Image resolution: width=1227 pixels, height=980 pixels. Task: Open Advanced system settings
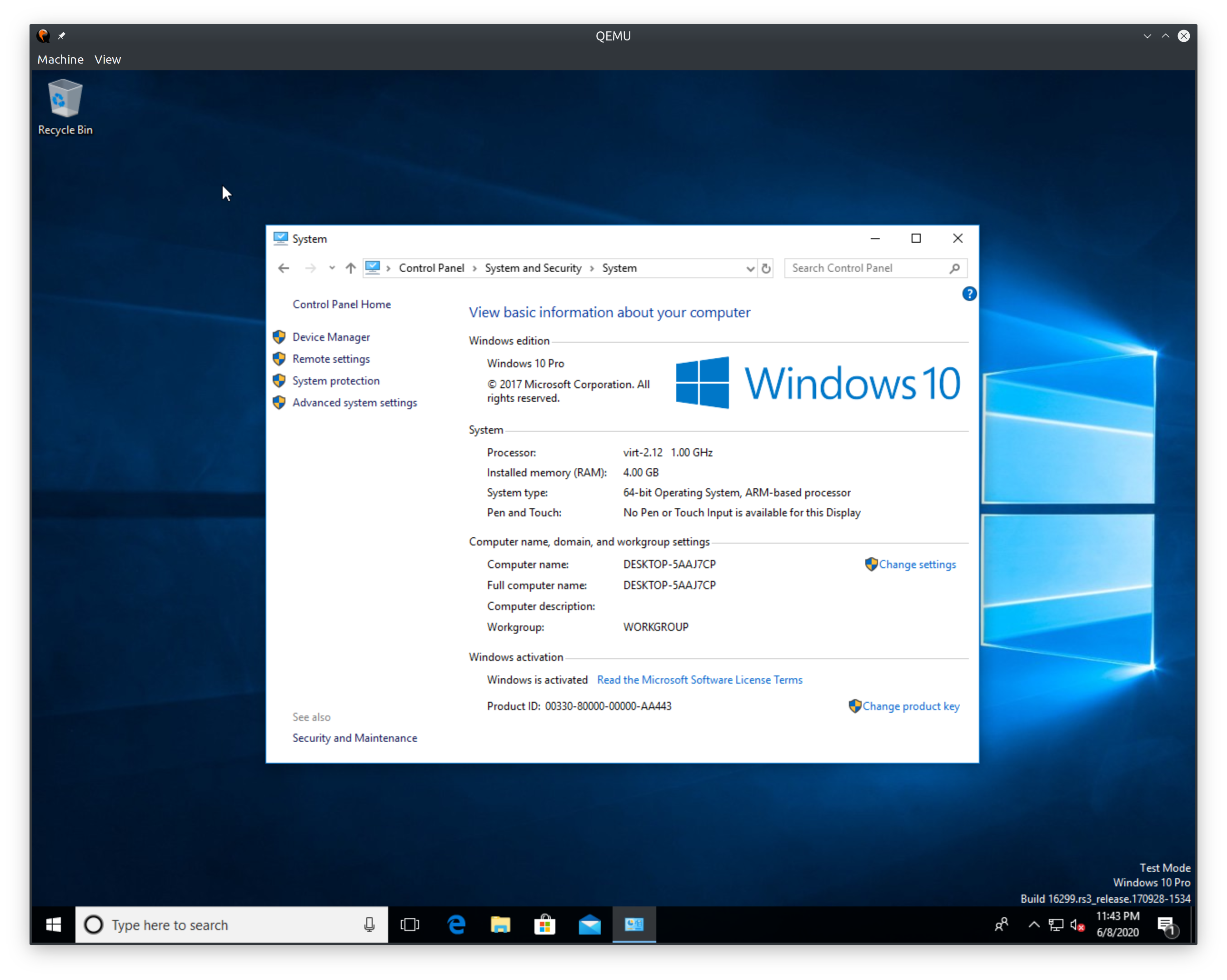point(354,402)
